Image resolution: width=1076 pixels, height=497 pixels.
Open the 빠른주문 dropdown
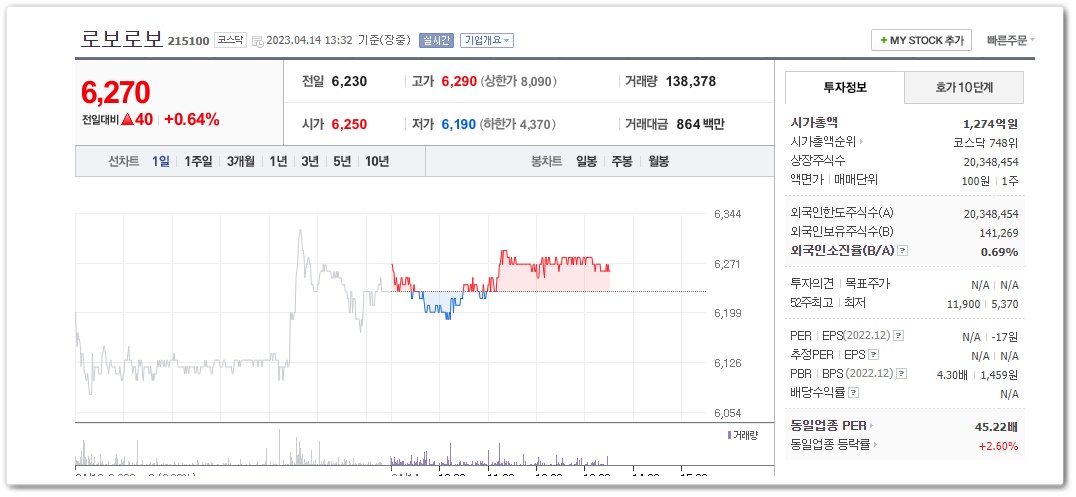tap(1011, 41)
